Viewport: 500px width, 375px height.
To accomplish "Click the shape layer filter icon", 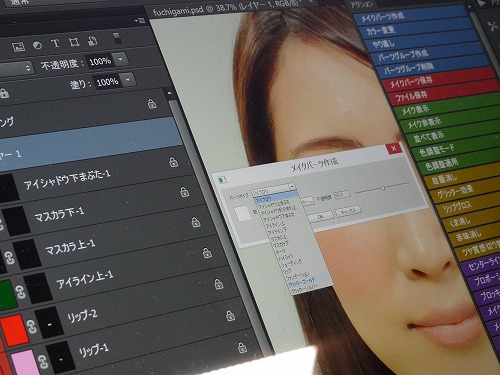I will pos(74,42).
